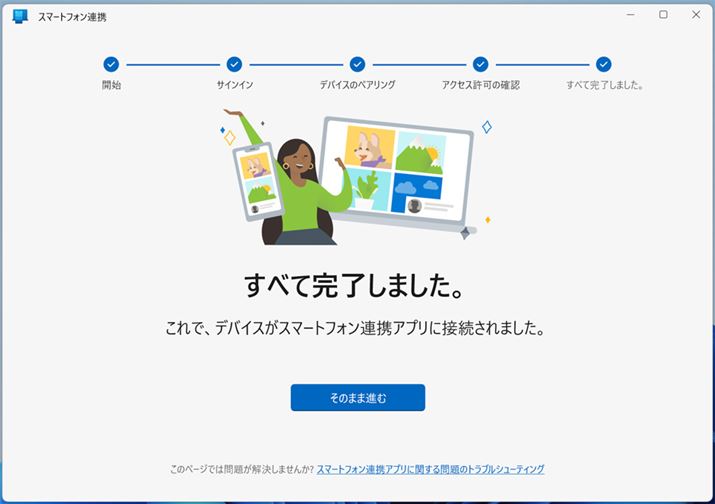Click the そのまま進む button
715x504 pixels.
point(358,398)
